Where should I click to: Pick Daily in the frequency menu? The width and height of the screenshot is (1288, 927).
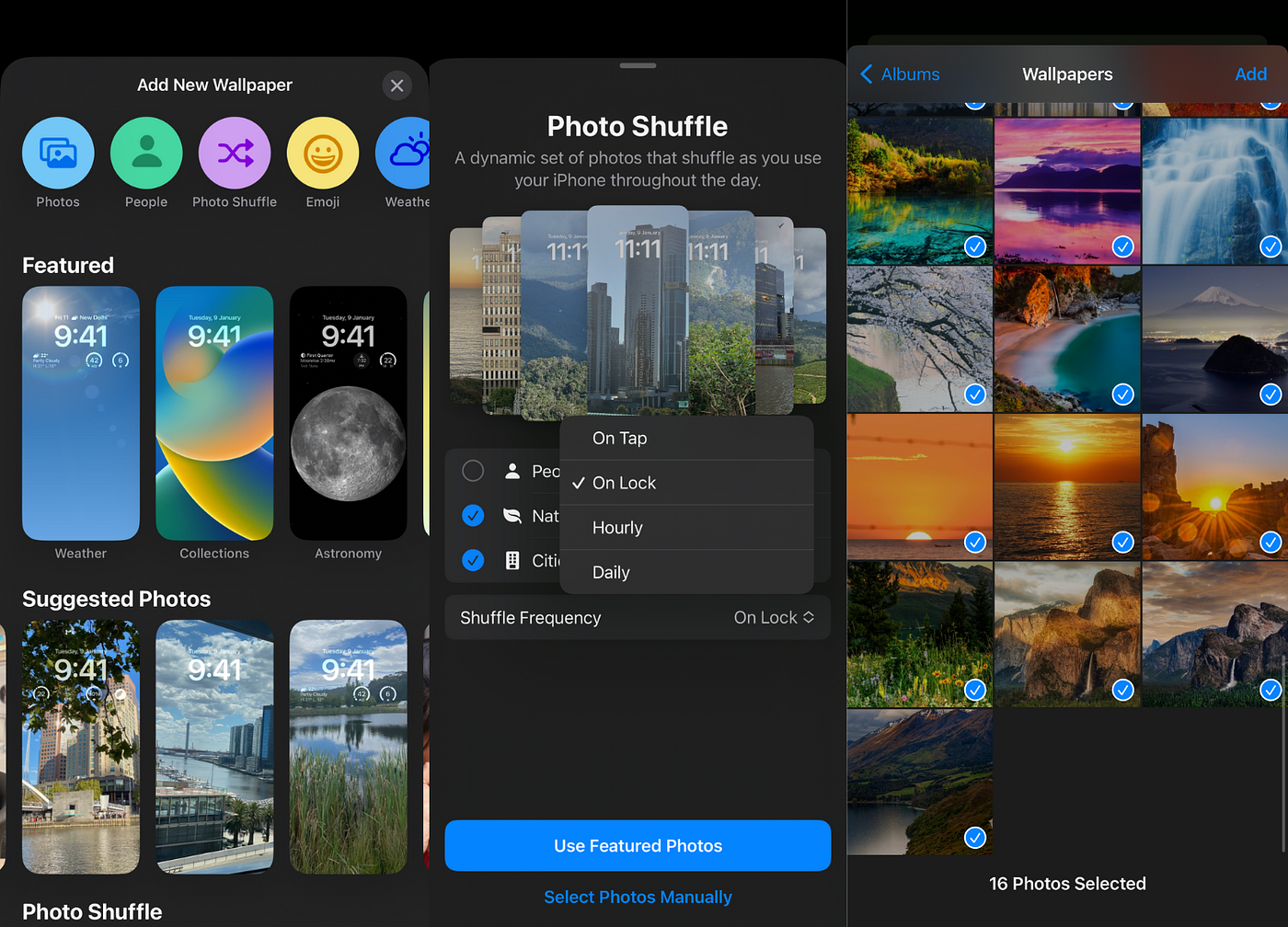tap(687, 572)
